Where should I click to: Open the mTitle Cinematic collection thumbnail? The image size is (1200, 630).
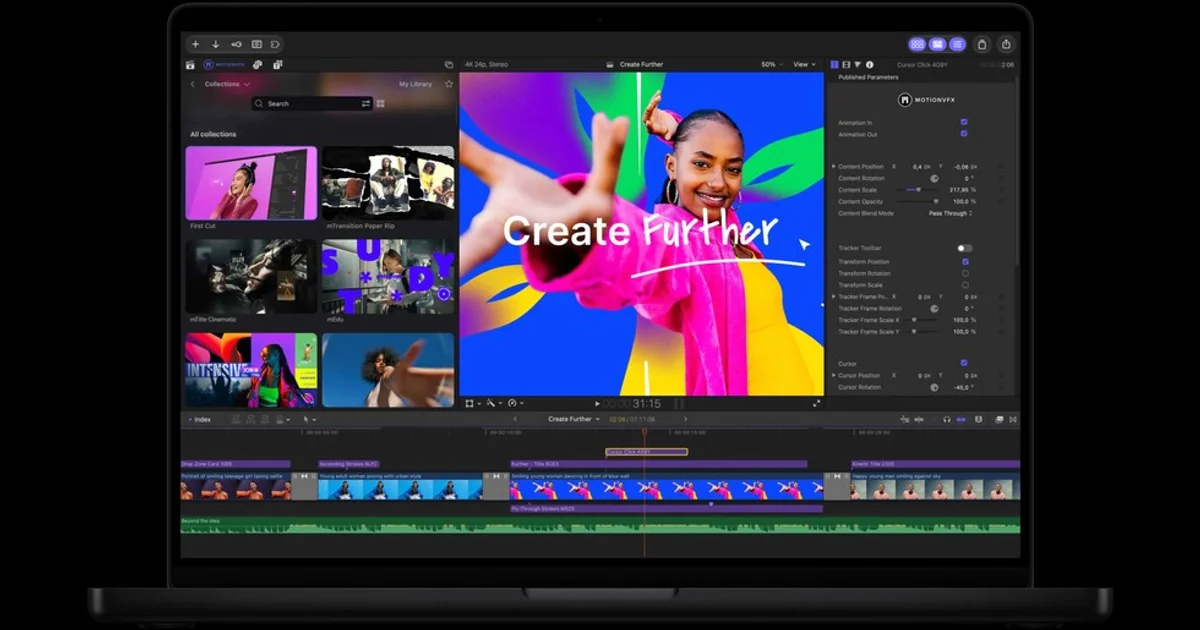click(251, 276)
